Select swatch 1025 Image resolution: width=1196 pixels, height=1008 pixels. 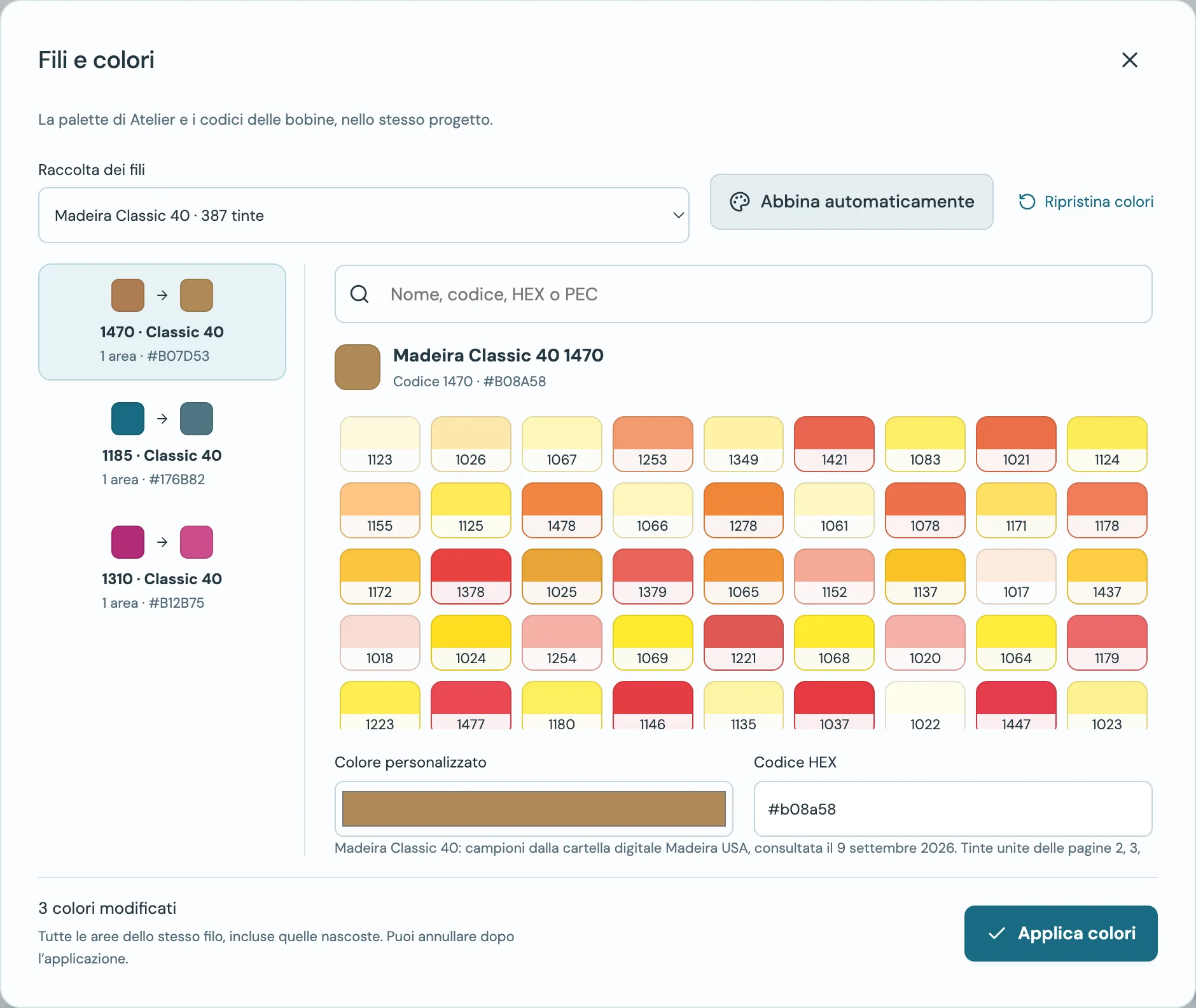562,577
